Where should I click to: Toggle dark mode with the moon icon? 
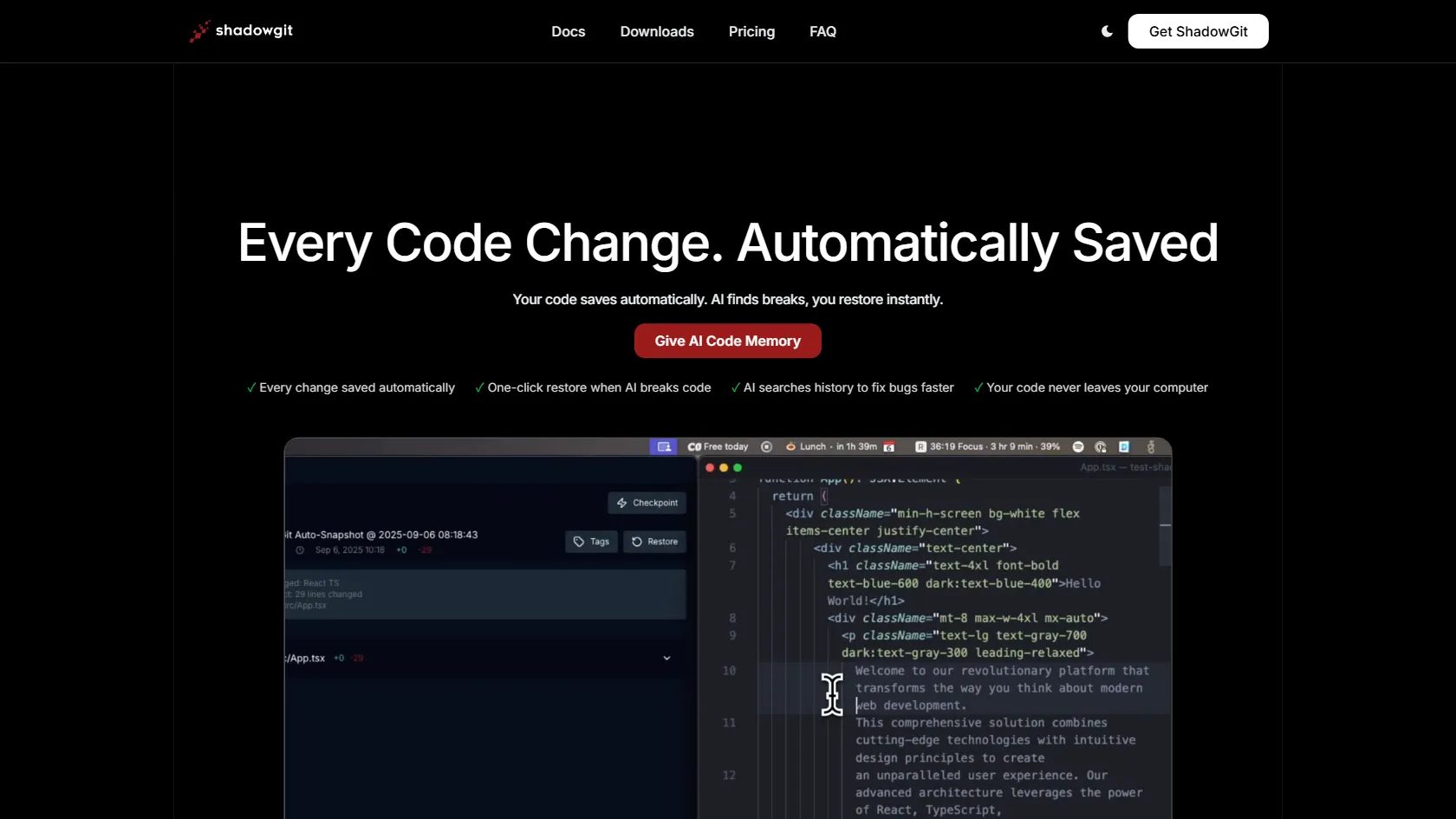1107,31
